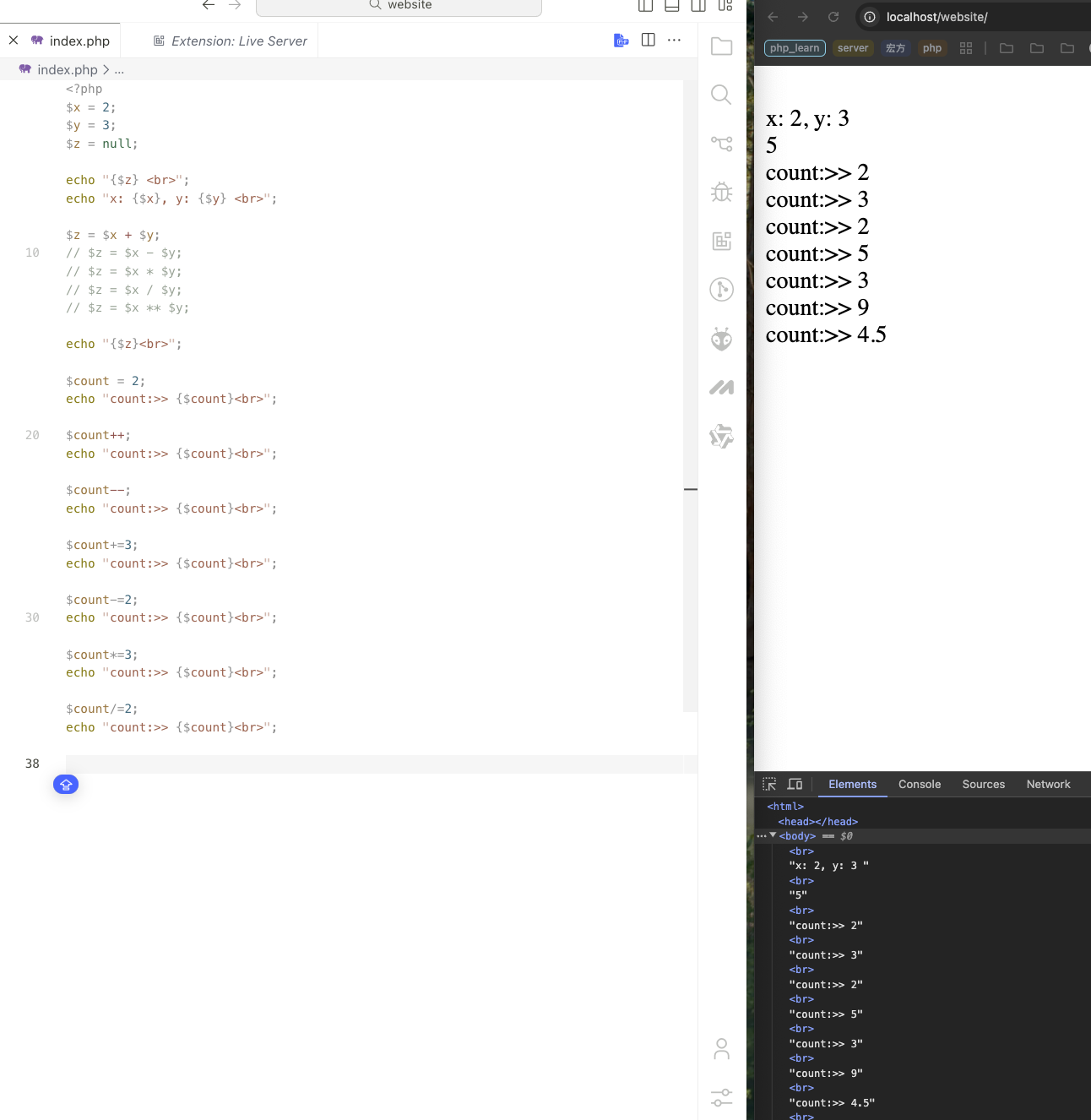Select the 宏方 tab group chip
This screenshot has width=1091, height=1120.
[x=895, y=48]
